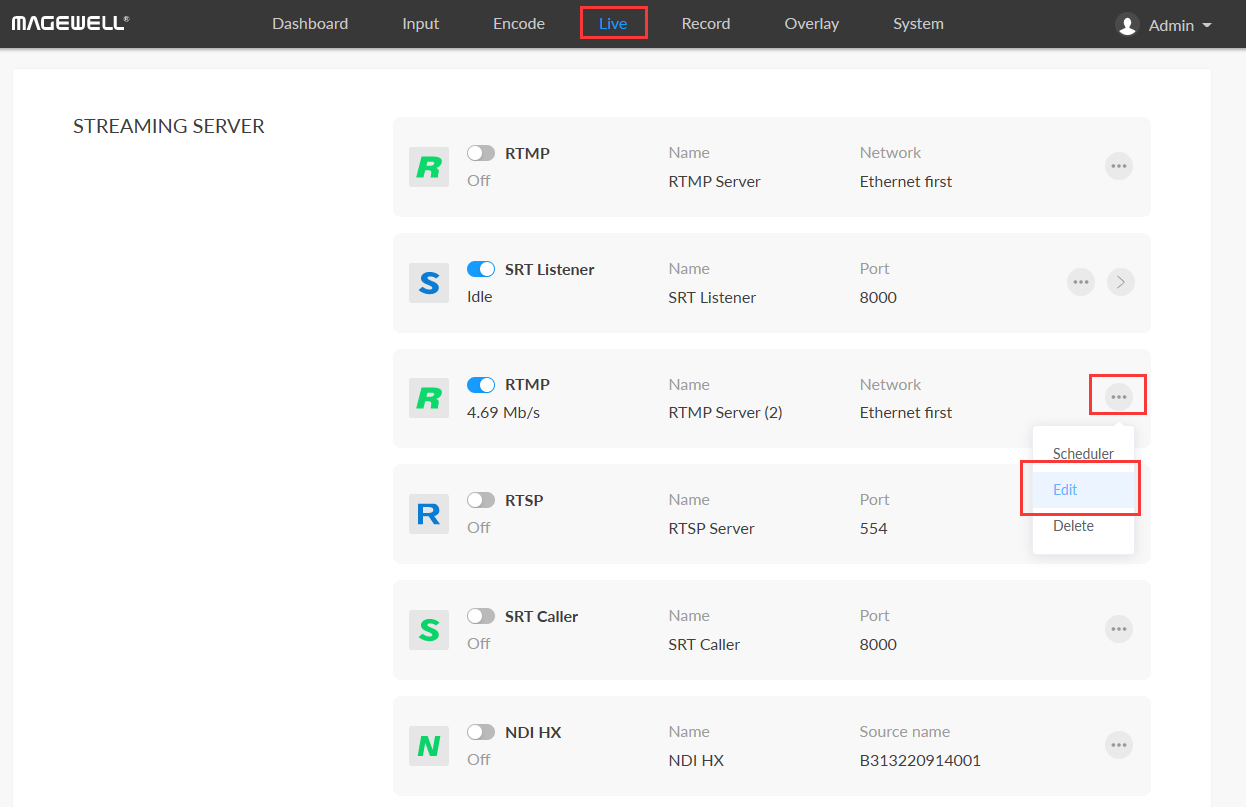The height and width of the screenshot is (807, 1246).
Task: Turn on the SRT Caller toggle
Action: [481, 616]
